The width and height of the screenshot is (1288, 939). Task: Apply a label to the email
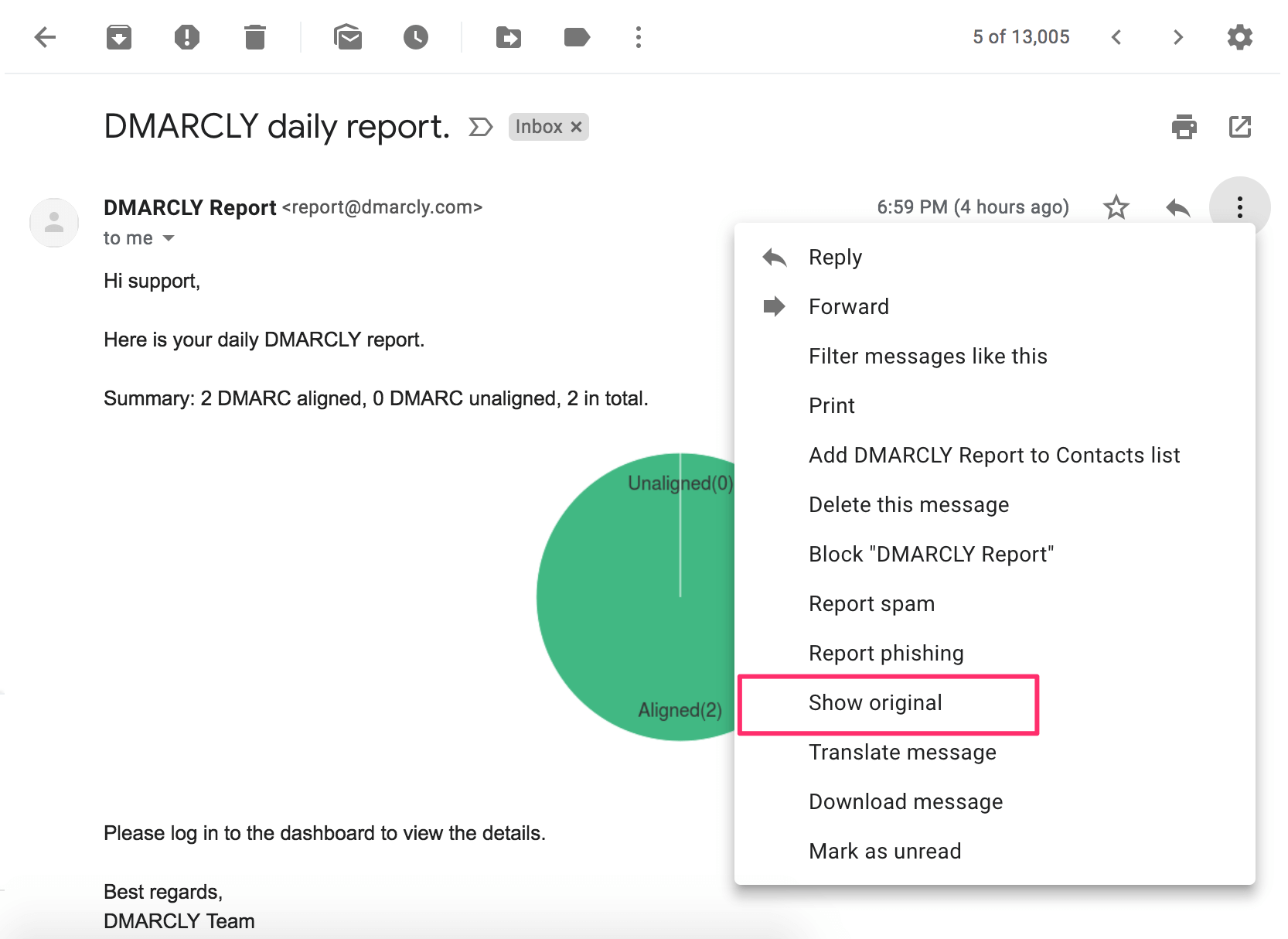(x=576, y=36)
